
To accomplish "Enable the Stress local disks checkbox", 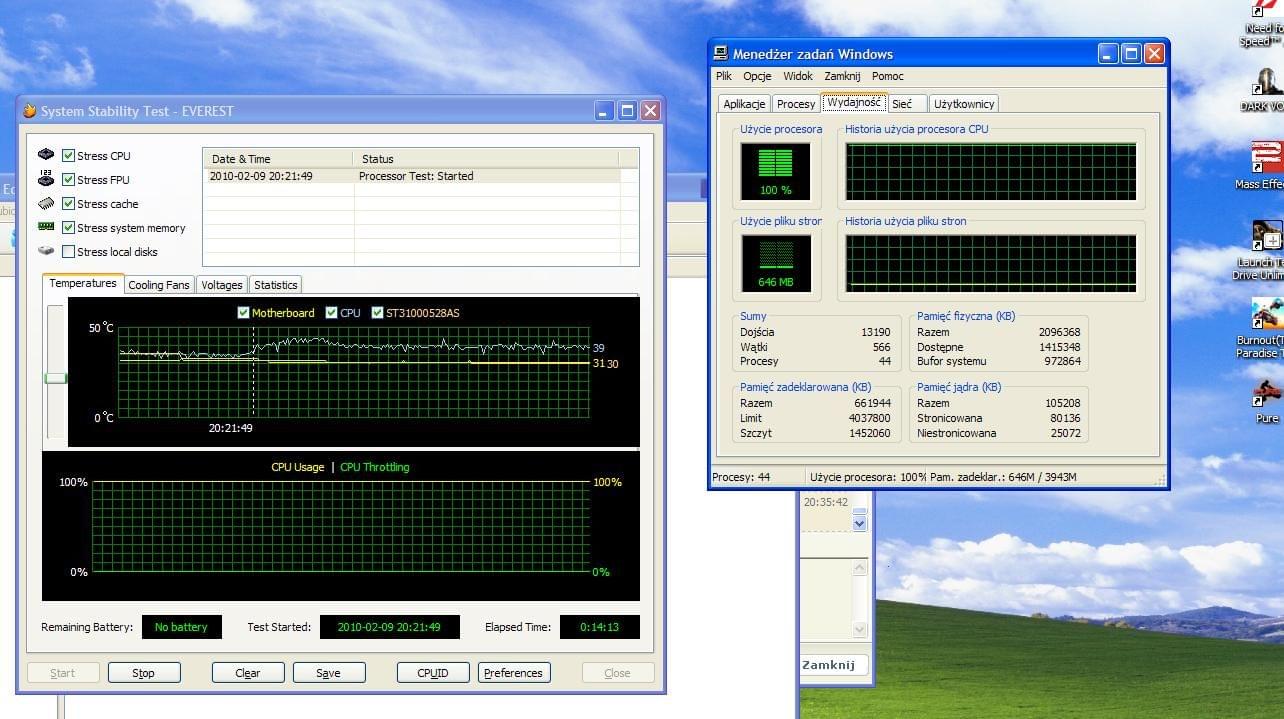I will coord(68,252).
